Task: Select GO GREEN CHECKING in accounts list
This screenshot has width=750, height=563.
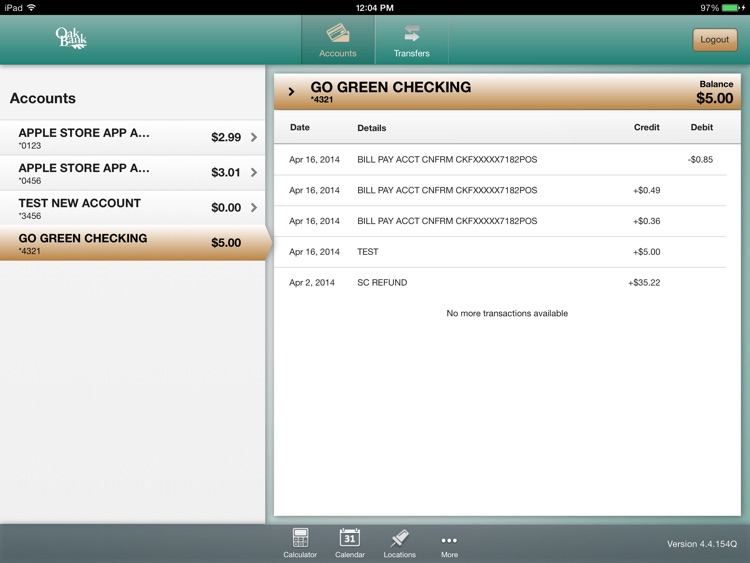Action: pyautogui.click(x=132, y=243)
